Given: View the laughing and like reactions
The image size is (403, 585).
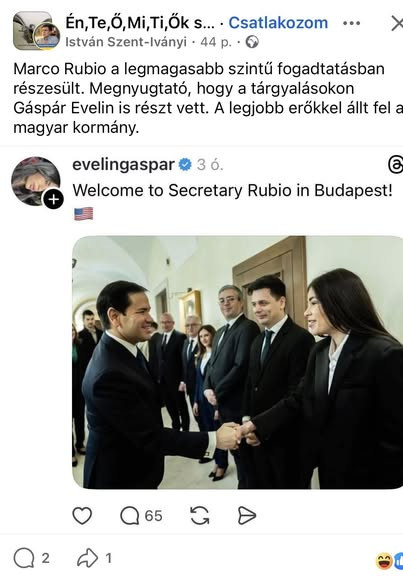Looking at the screenshot, I should (x=389, y=561).
